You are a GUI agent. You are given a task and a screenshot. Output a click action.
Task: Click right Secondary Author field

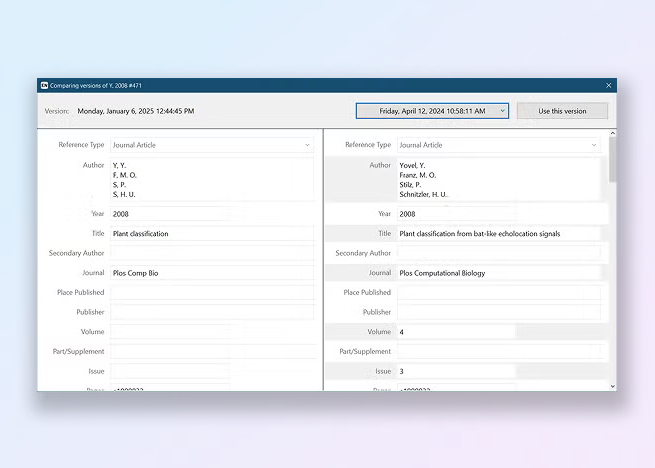[499, 253]
